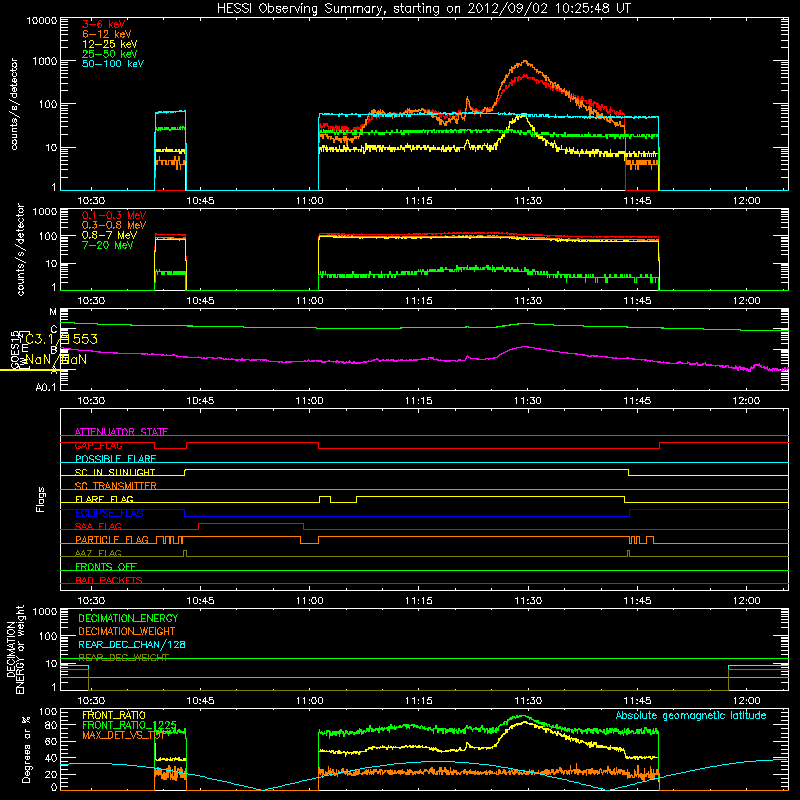Screen dimensions: 800x800
Task: Click the red BAD_PACKETS label
Action: (109, 580)
